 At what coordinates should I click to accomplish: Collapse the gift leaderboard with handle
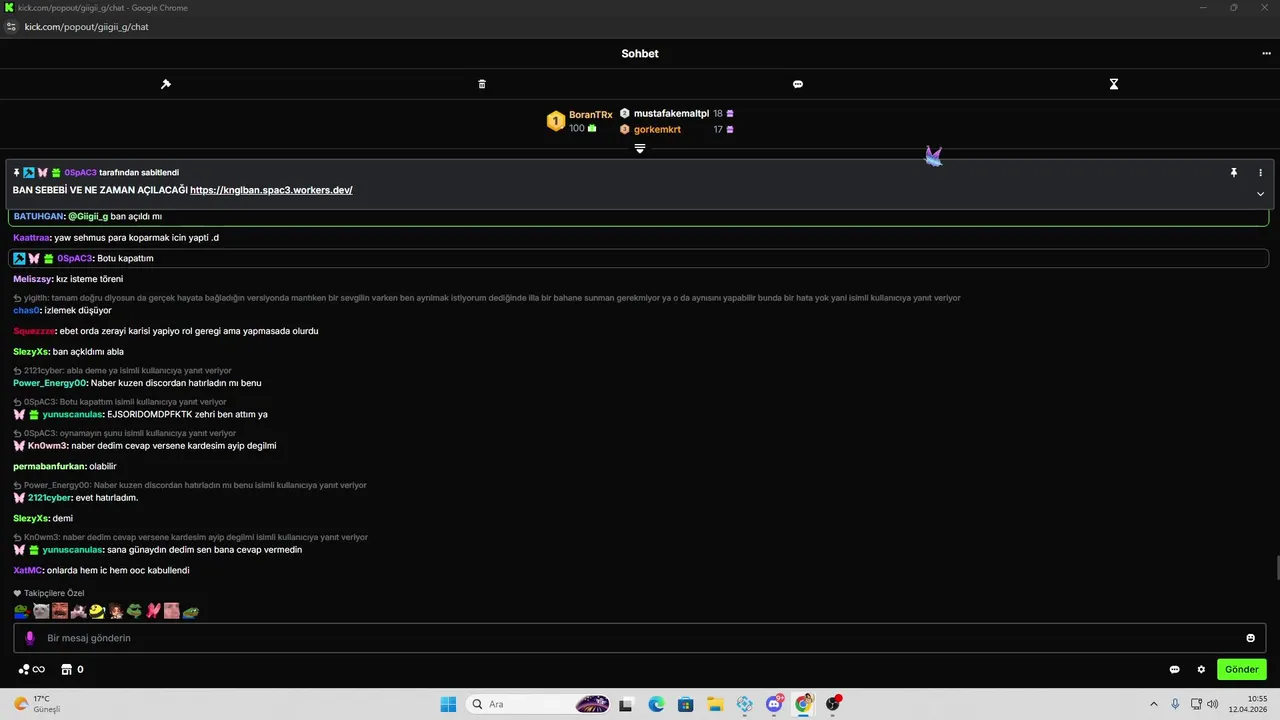(640, 148)
